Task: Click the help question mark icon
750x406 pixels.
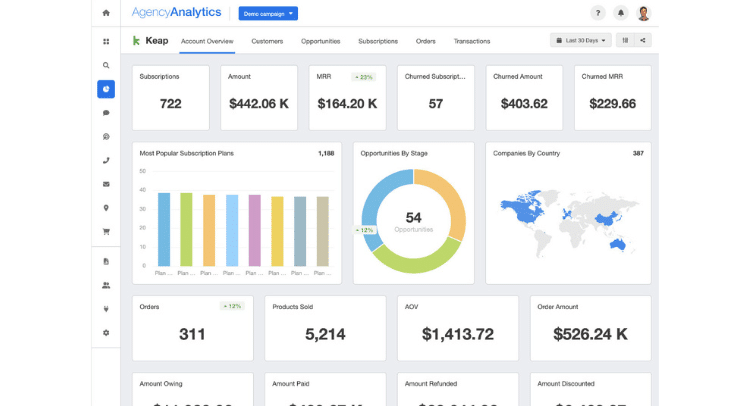Action: [597, 13]
